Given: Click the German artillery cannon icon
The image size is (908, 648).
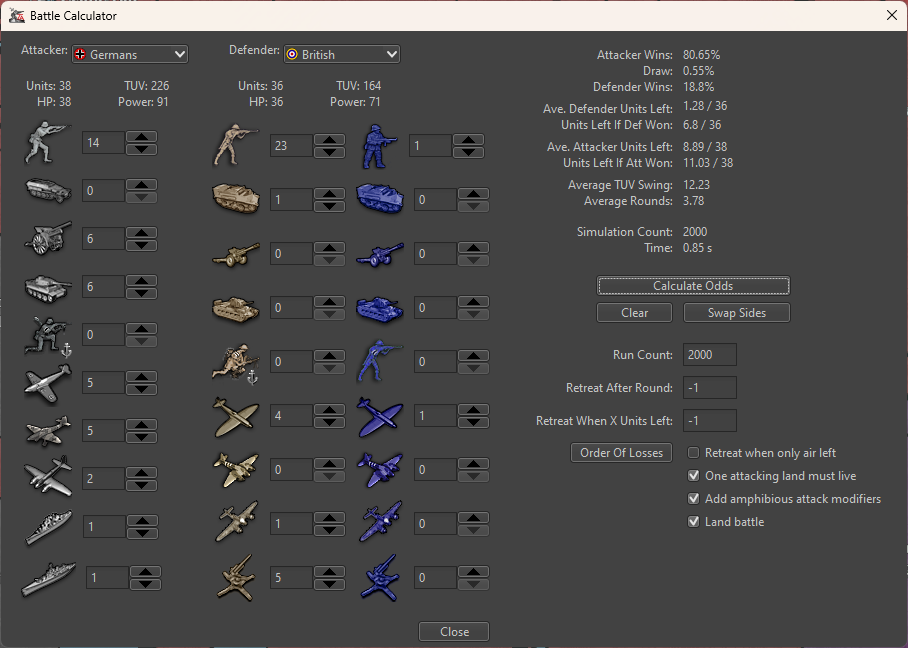Looking at the screenshot, I should pyautogui.click(x=47, y=238).
